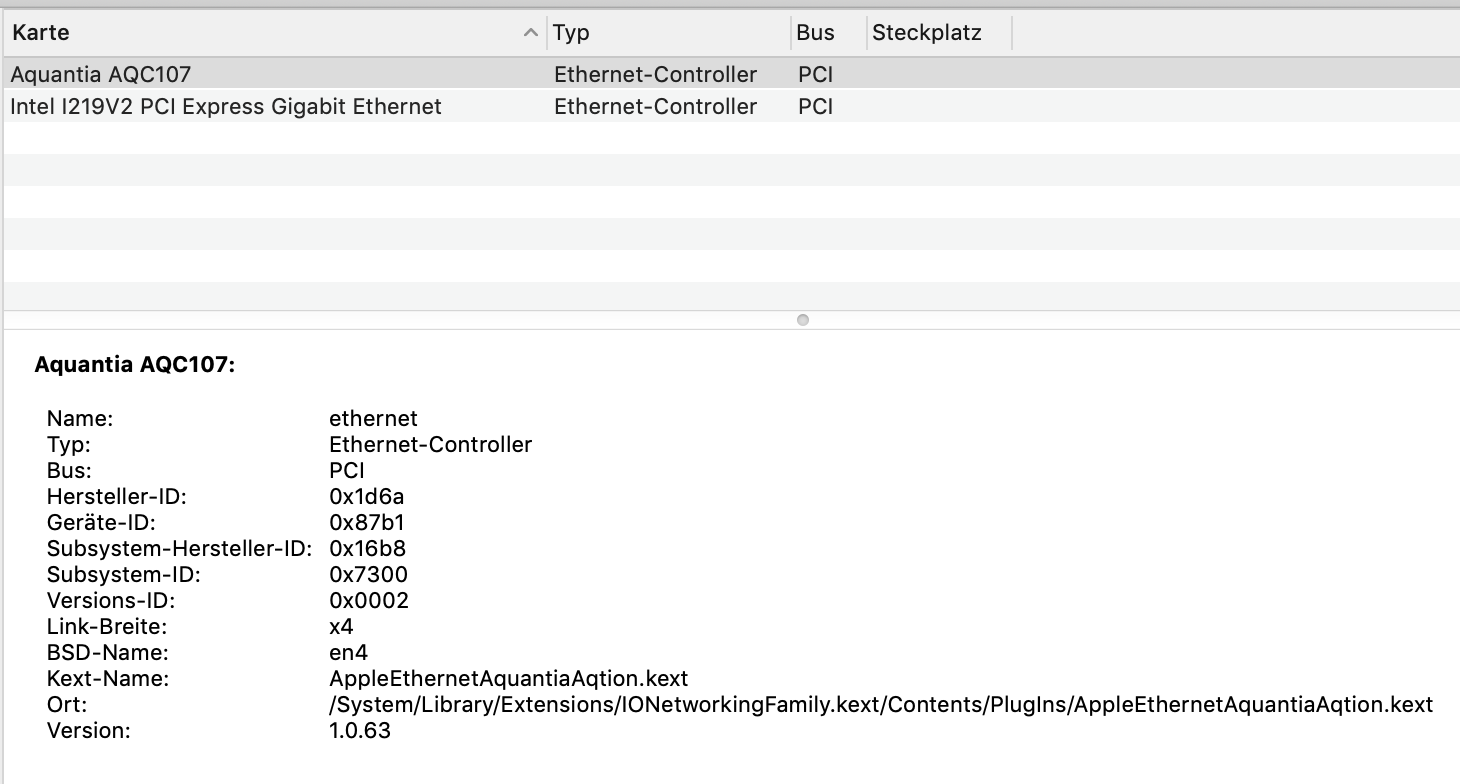Click the Kext-Name value AppleEthernetAquantiaAqtion.kext
1460x784 pixels.
[508, 679]
